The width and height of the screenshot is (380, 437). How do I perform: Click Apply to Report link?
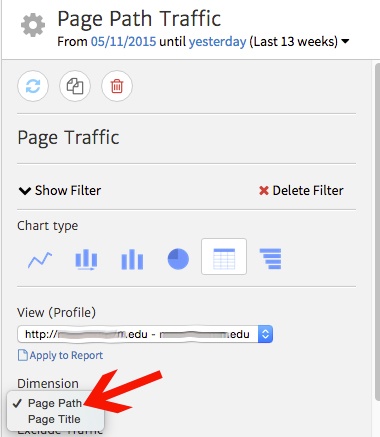click(x=60, y=355)
